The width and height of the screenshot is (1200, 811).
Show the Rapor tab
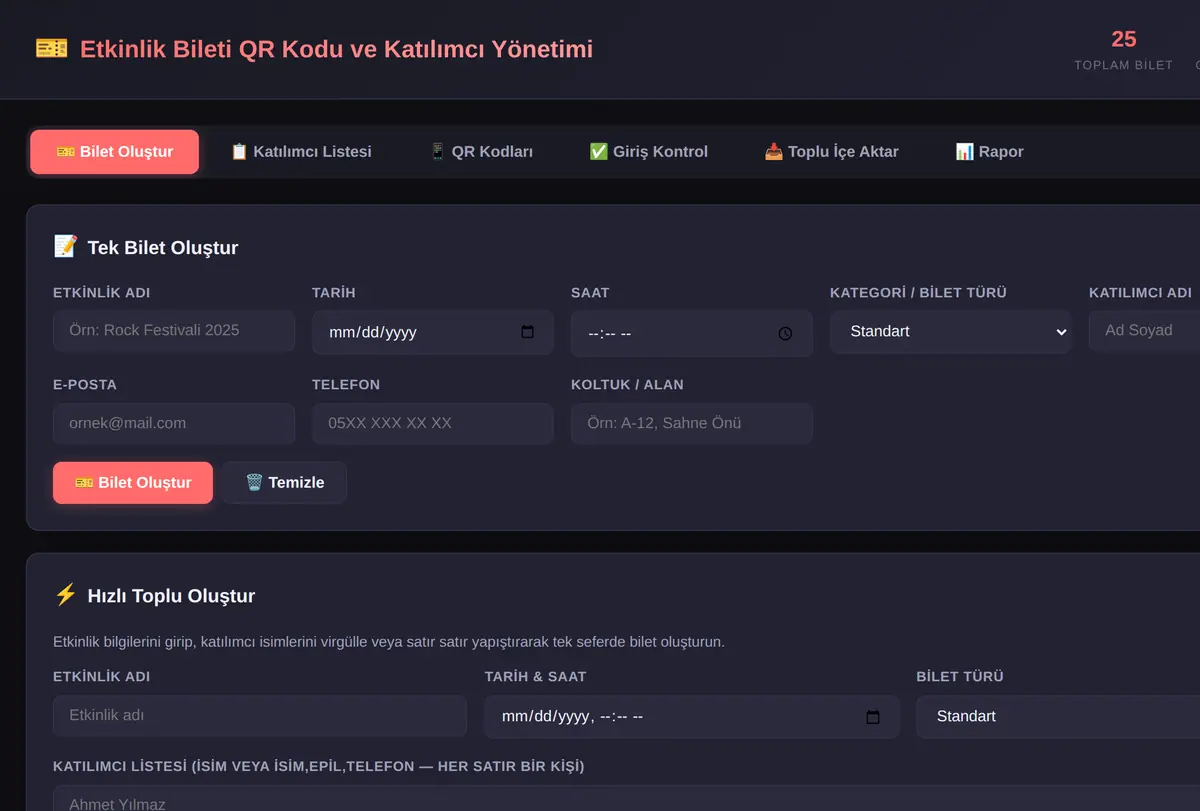point(989,152)
